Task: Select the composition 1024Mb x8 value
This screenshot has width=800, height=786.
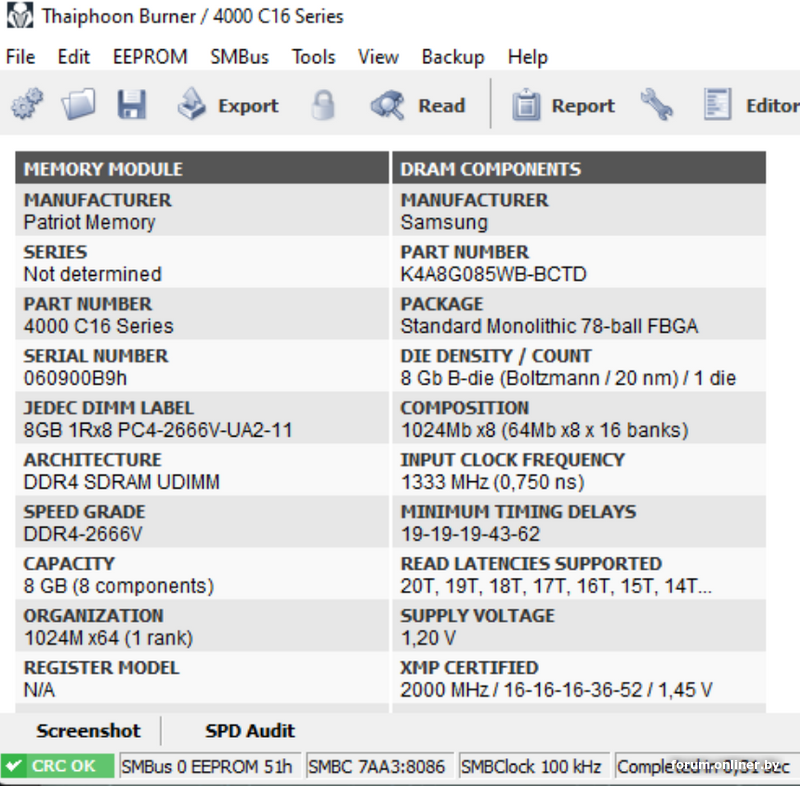Action: pyautogui.click(x=544, y=430)
